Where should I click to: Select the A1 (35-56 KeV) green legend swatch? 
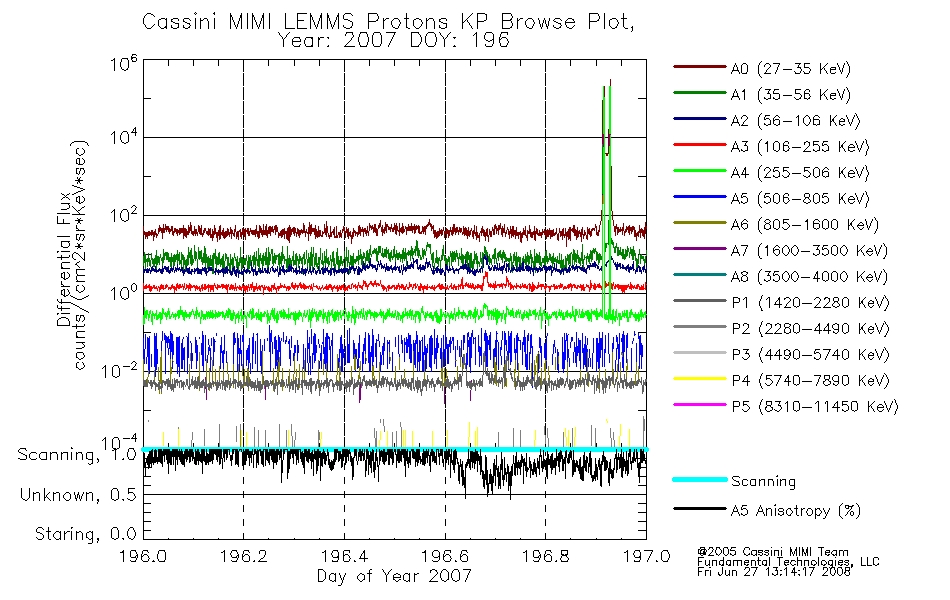click(700, 93)
